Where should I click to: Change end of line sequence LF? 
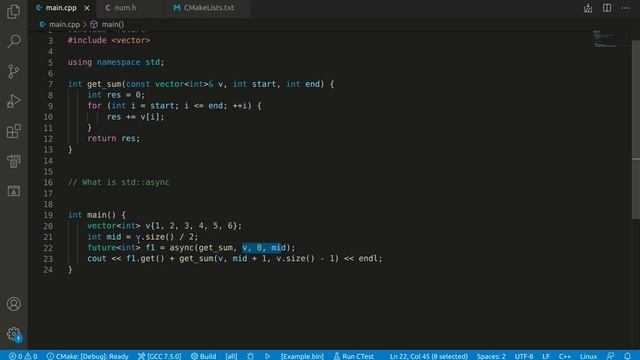click(x=546, y=356)
